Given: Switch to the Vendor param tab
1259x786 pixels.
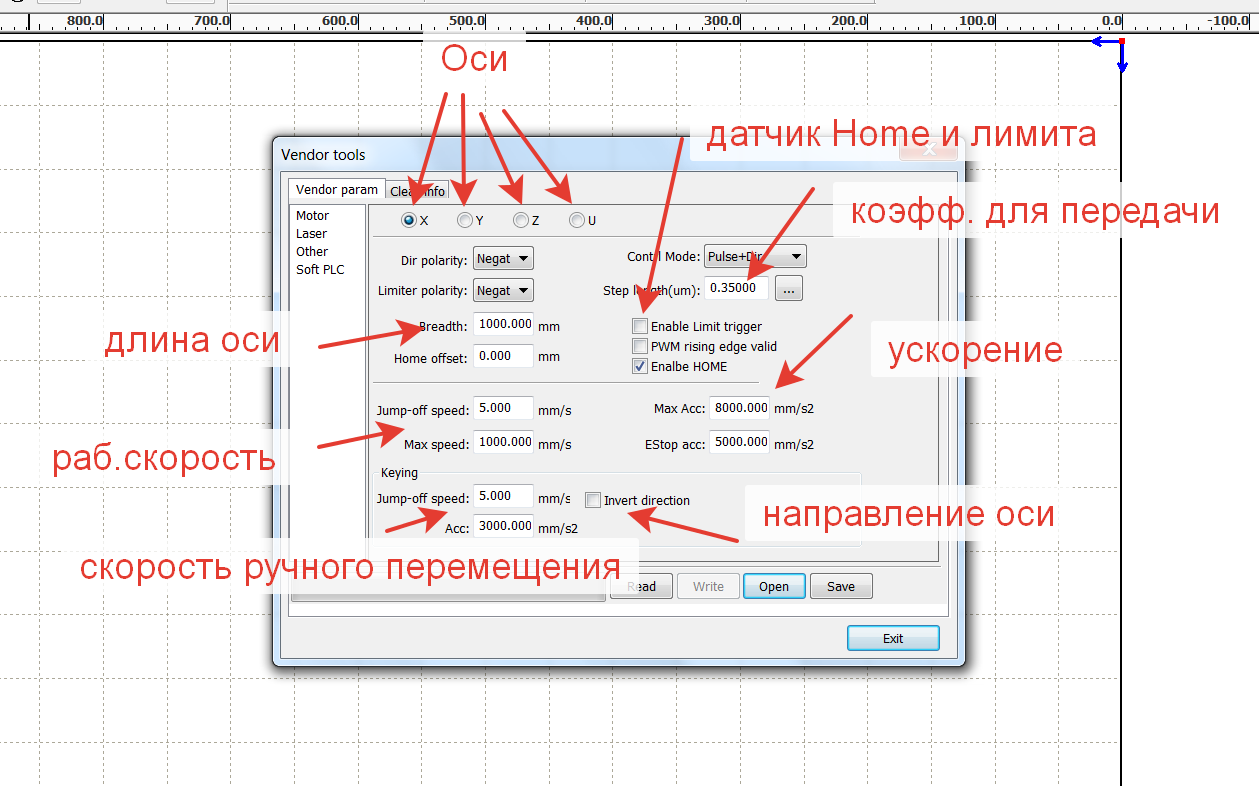Looking at the screenshot, I should click(x=337, y=189).
